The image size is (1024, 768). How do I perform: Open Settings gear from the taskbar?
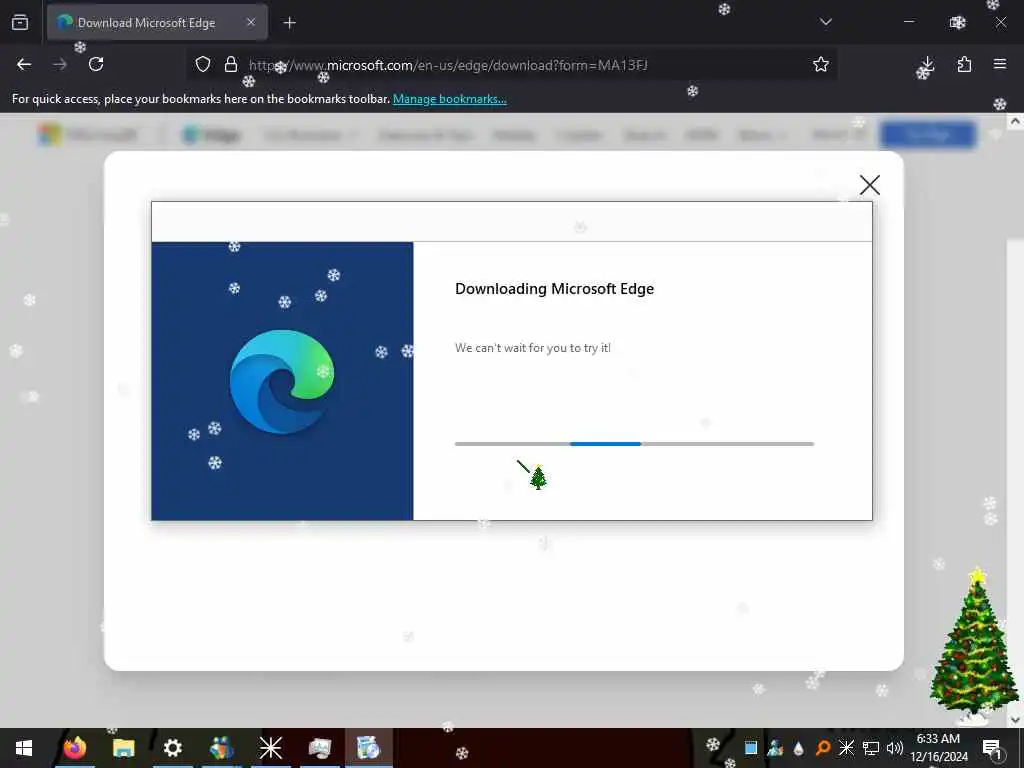[172, 748]
